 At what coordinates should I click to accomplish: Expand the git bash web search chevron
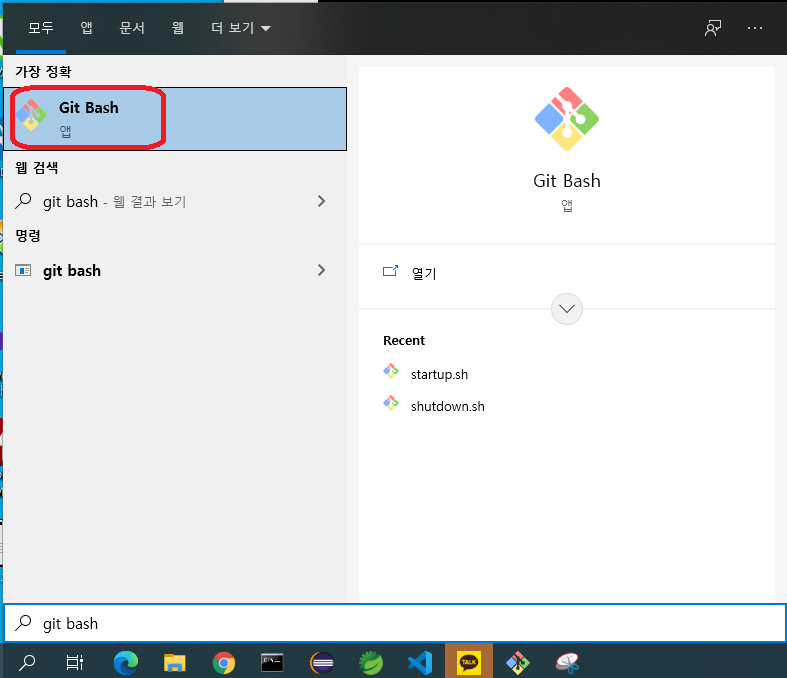point(322,201)
